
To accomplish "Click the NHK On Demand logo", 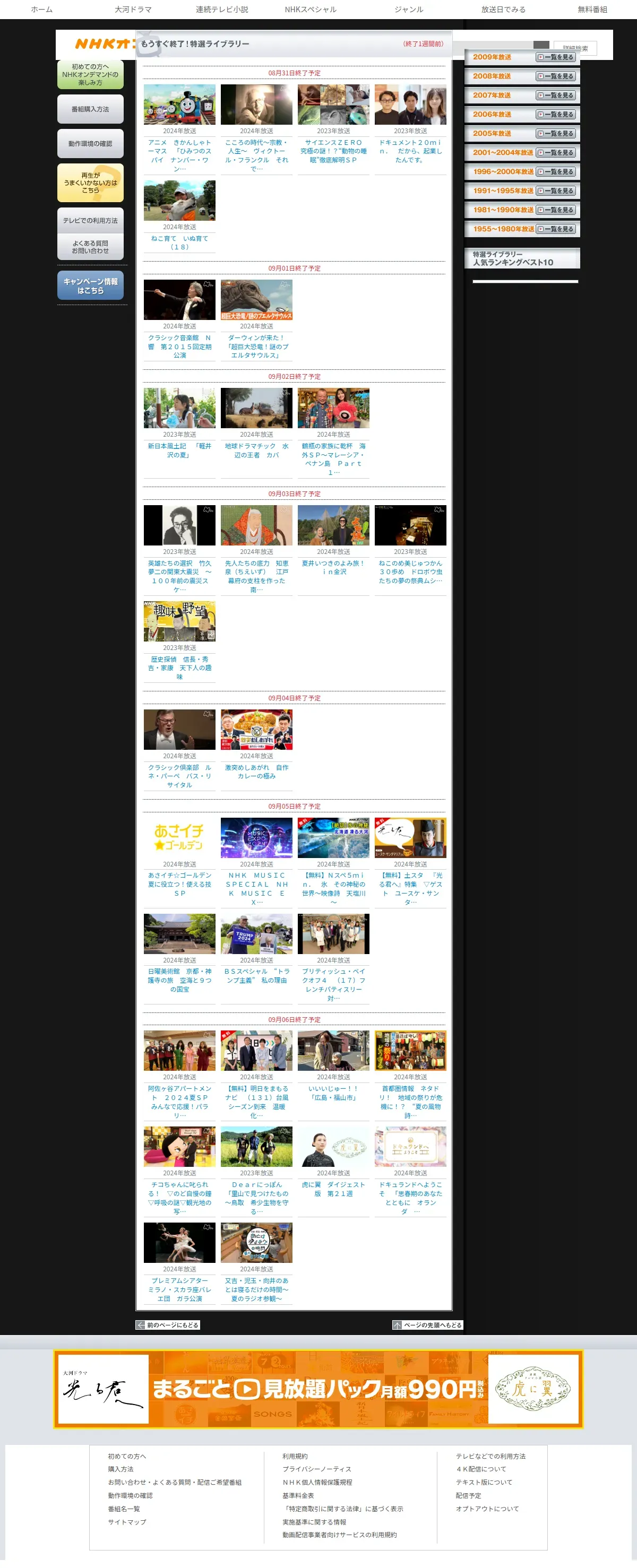I will pyautogui.click(x=105, y=44).
